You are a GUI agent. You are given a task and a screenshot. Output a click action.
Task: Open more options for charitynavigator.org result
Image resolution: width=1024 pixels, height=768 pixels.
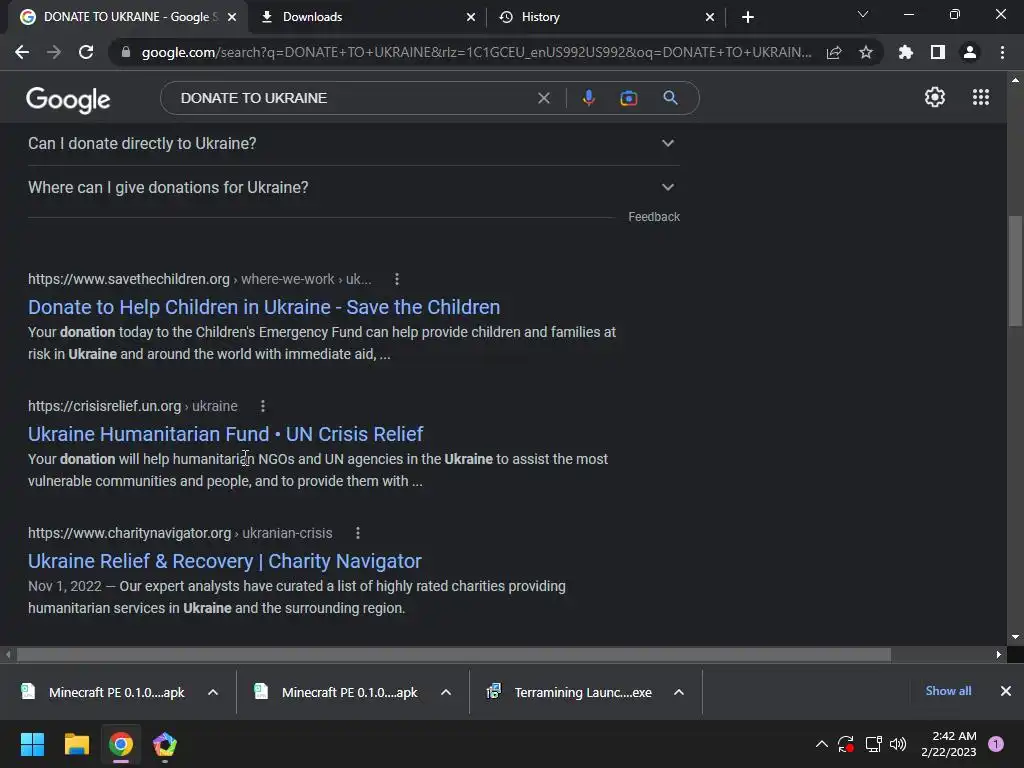point(357,534)
